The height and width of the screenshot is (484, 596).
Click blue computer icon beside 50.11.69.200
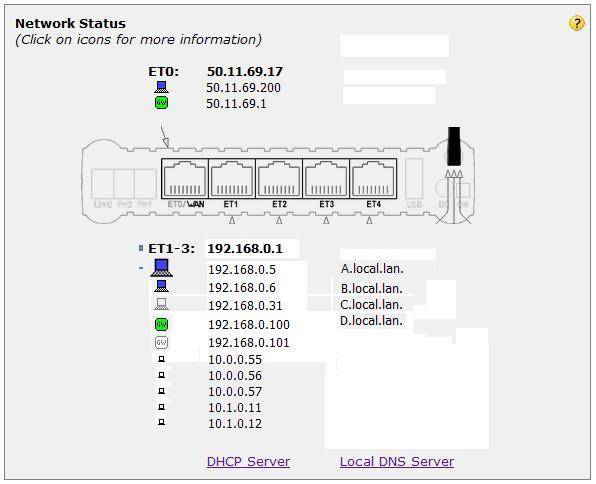pos(162,87)
